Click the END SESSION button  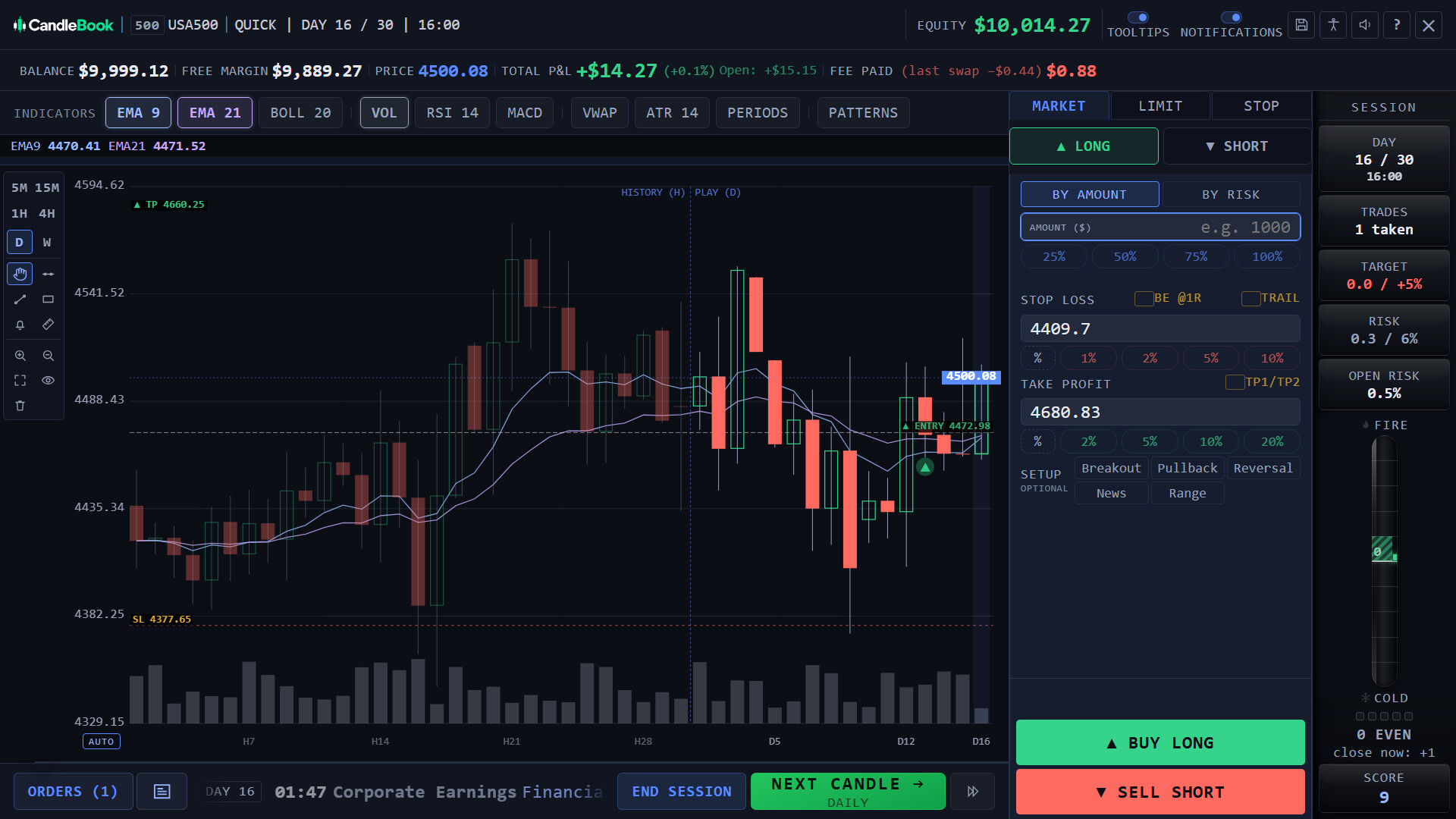[682, 792]
